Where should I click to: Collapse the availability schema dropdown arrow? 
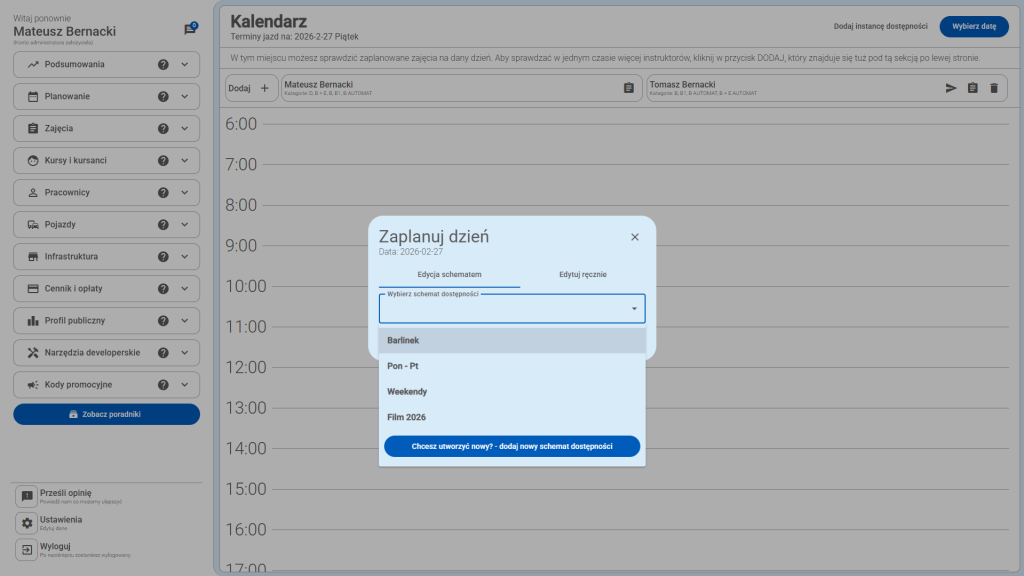click(x=634, y=309)
